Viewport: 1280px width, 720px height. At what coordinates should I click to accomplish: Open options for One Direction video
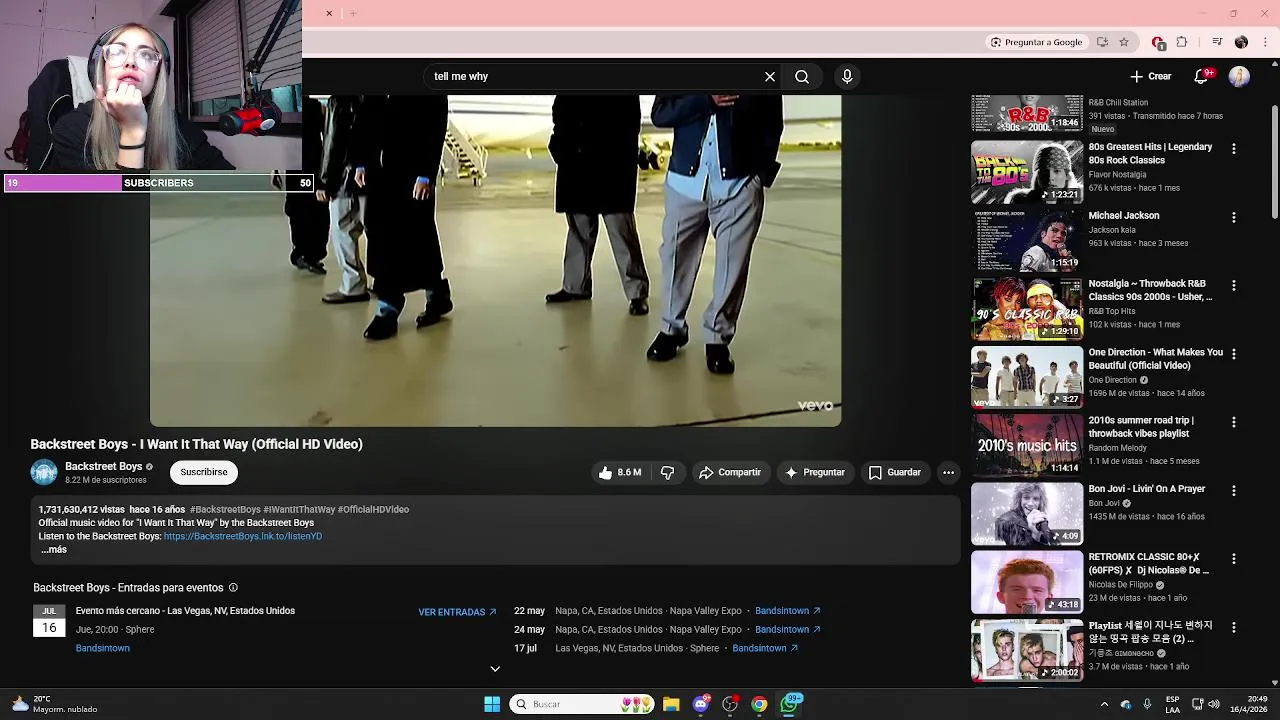pyautogui.click(x=1233, y=354)
